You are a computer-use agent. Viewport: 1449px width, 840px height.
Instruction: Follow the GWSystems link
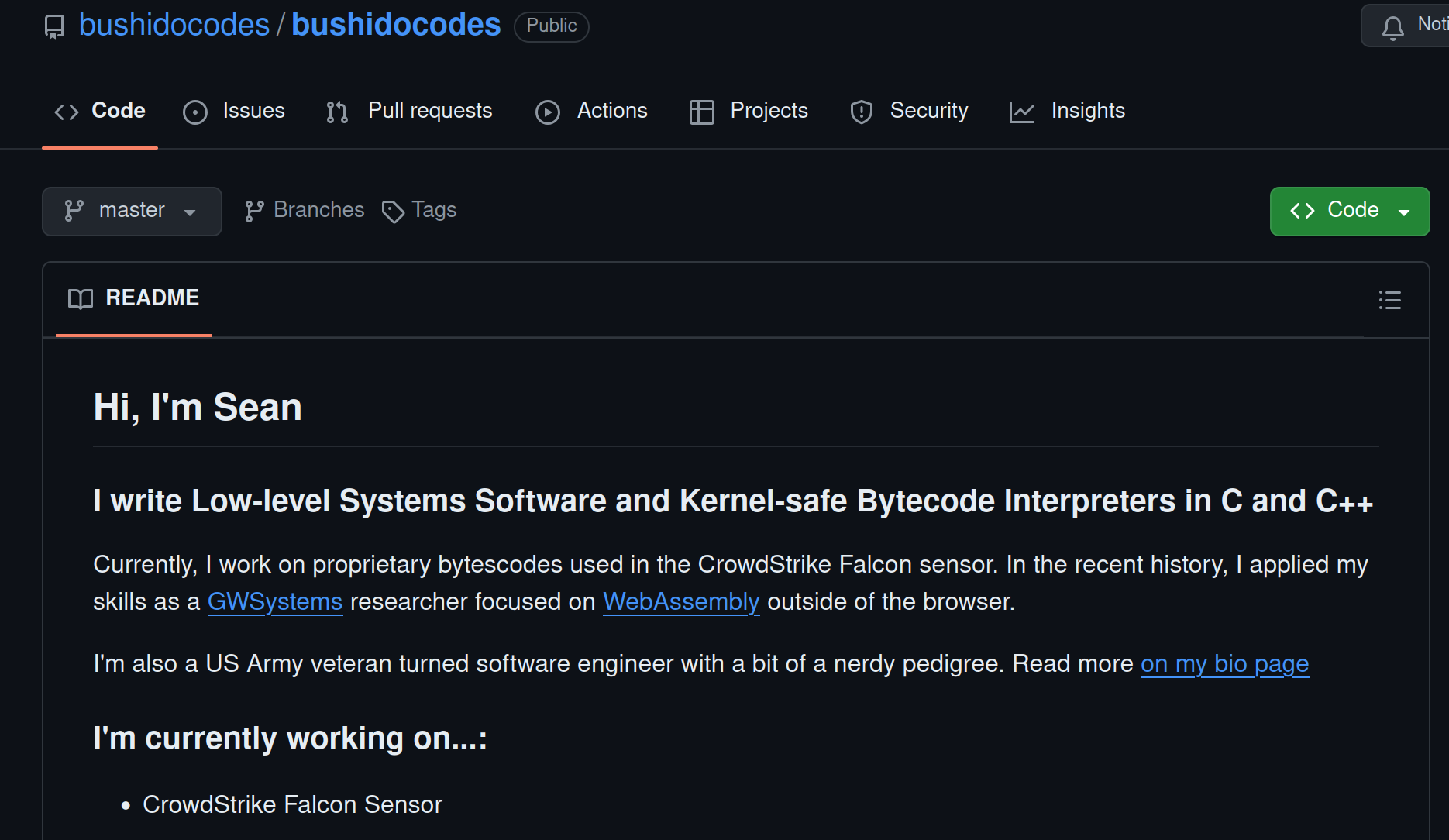click(275, 601)
